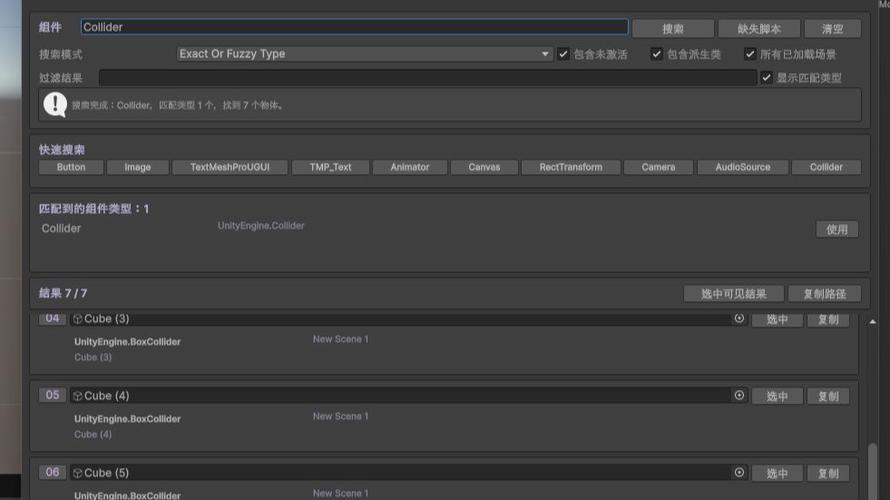Select the Cube (5) object field
Image resolution: width=890 pixels, height=500 pixels.
click(x=408, y=473)
